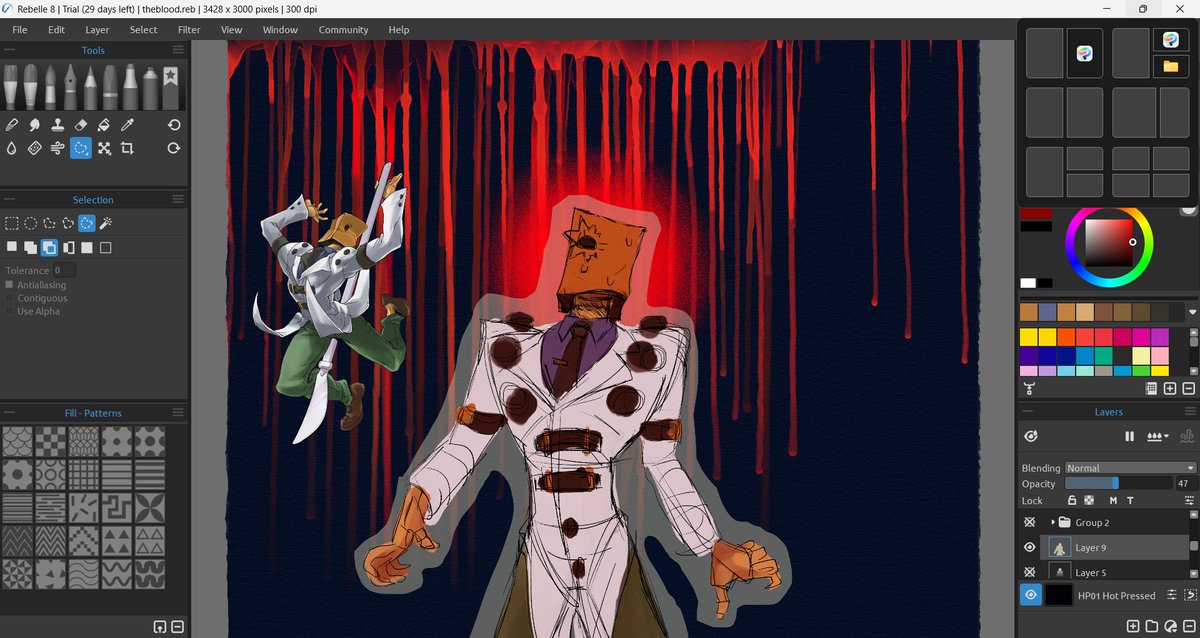Select the Crop canvas tool

click(127, 148)
